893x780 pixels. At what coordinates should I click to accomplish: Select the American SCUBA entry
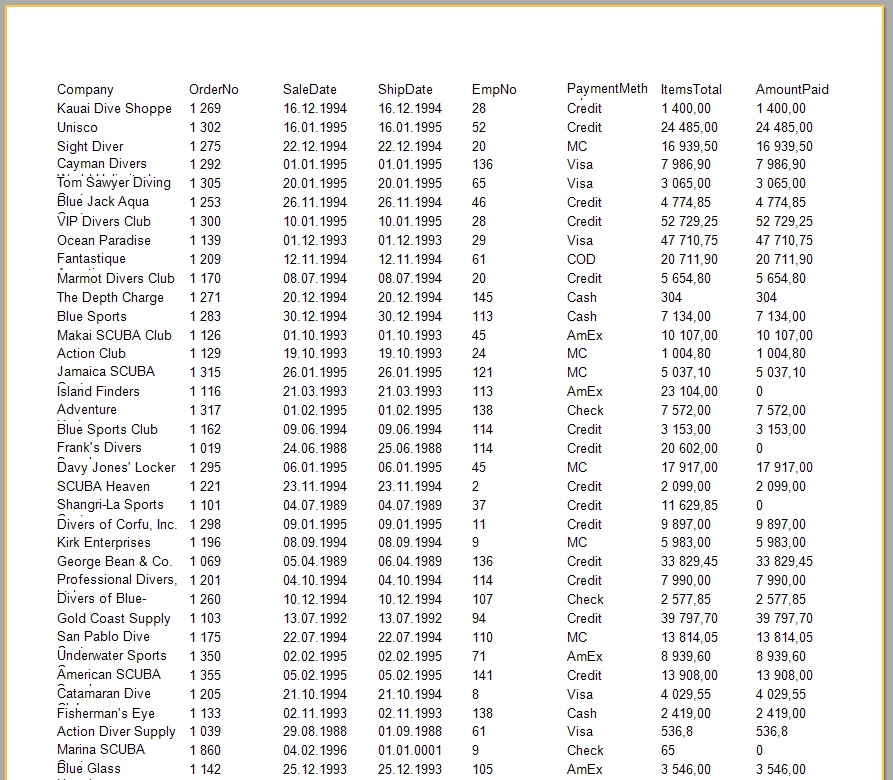[109, 675]
